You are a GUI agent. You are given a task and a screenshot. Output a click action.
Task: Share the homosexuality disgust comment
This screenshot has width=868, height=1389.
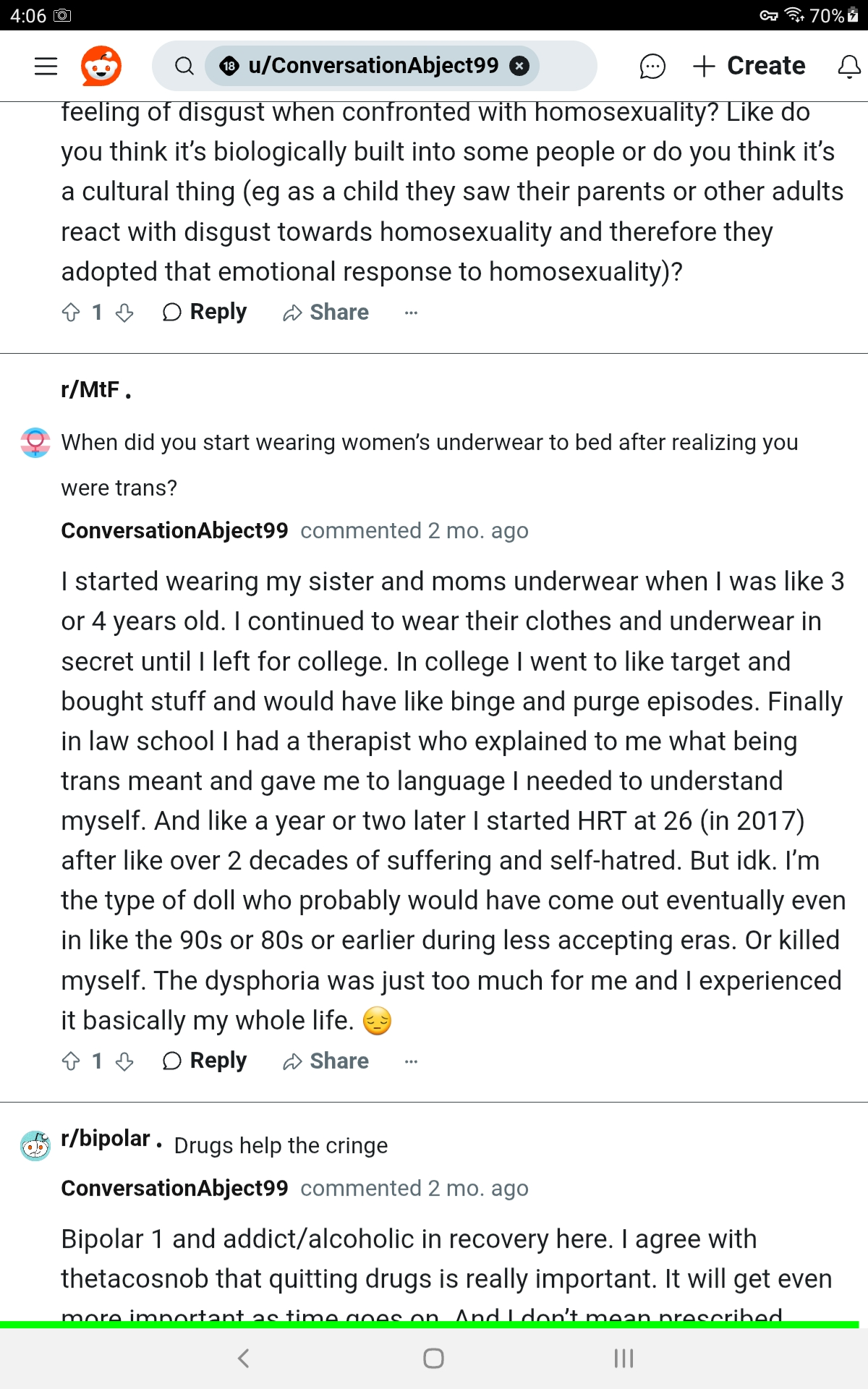click(325, 313)
